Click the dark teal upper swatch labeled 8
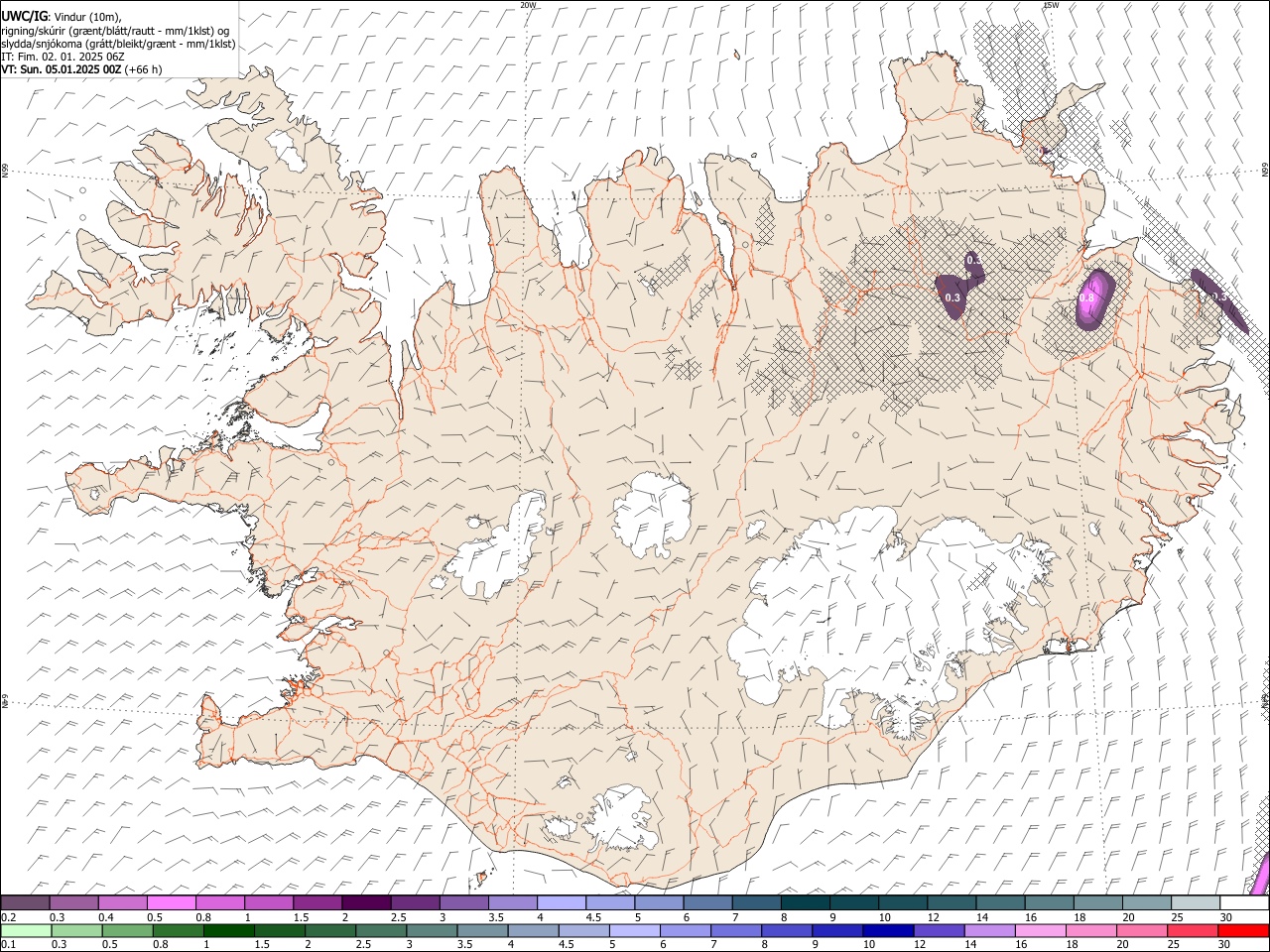The image size is (1270, 952). coord(805,903)
